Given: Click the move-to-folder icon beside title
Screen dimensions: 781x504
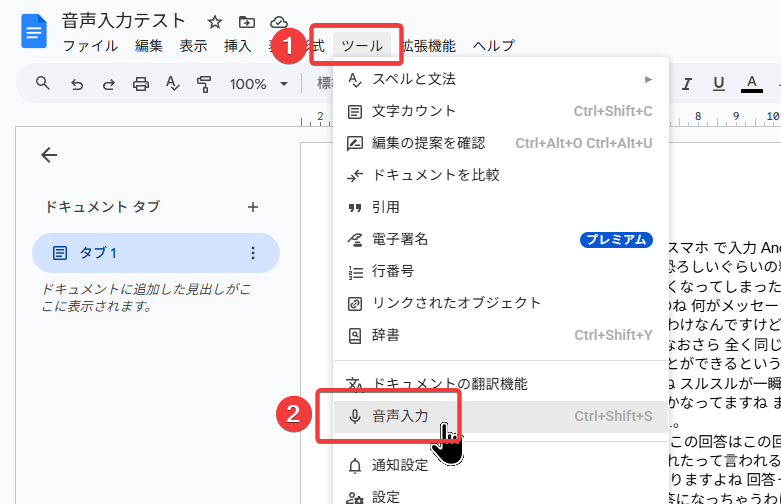Looking at the screenshot, I should pos(247,22).
